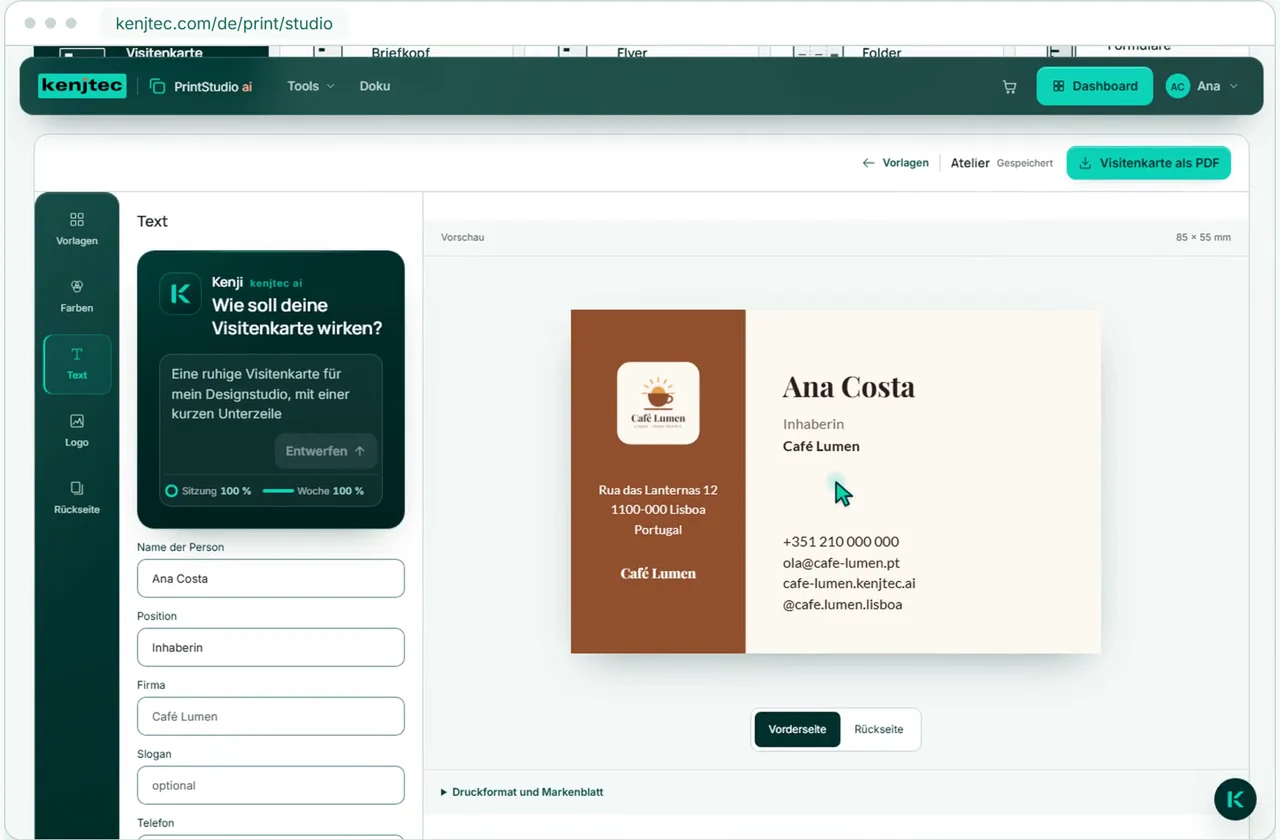Open the Dashboard
Image resolution: width=1280 pixels, height=840 pixels.
click(x=1094, y=86)
